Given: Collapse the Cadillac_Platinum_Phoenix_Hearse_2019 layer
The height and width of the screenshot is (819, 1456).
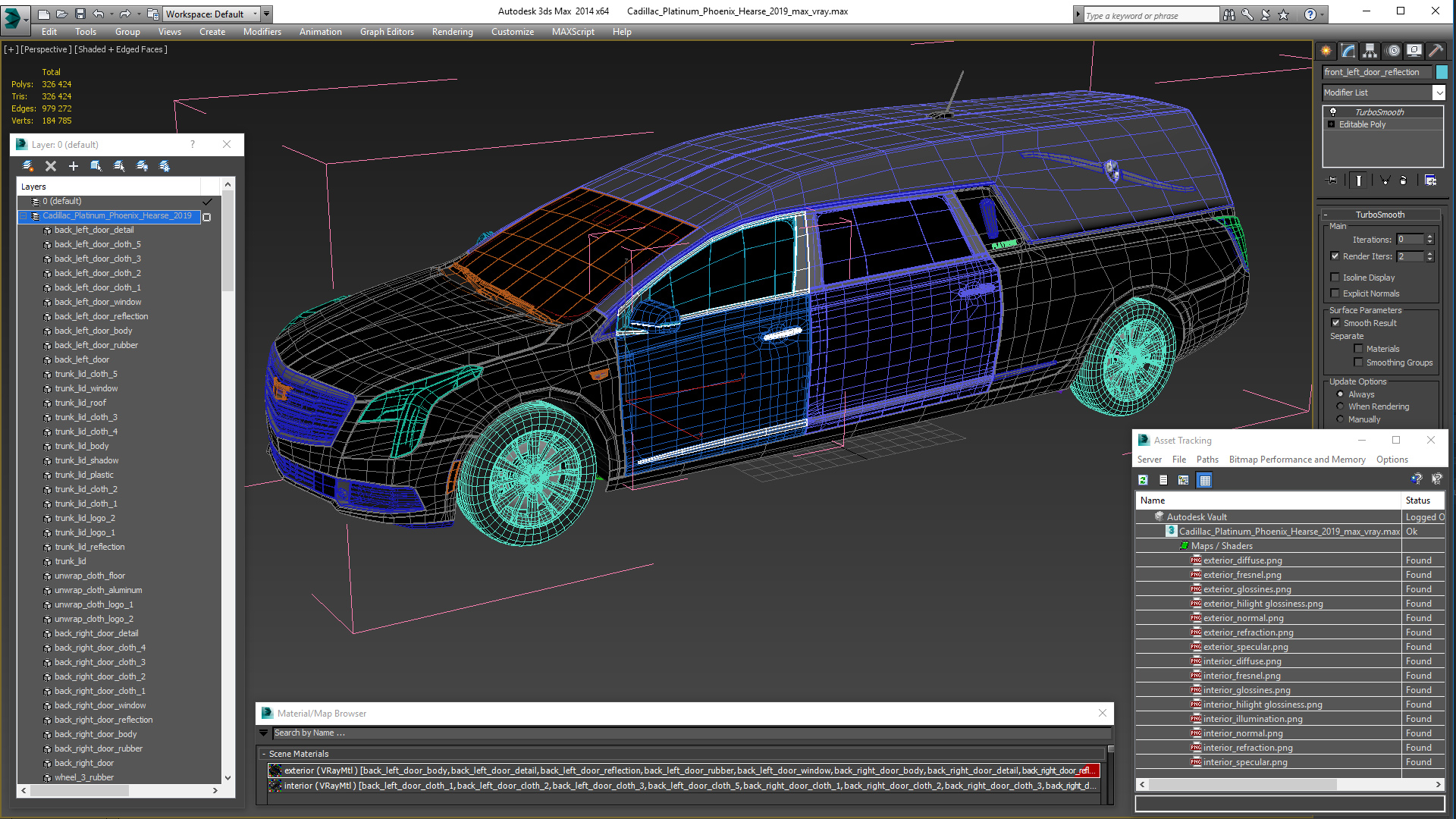Looking at the screenshot, I should click(24, 216).
